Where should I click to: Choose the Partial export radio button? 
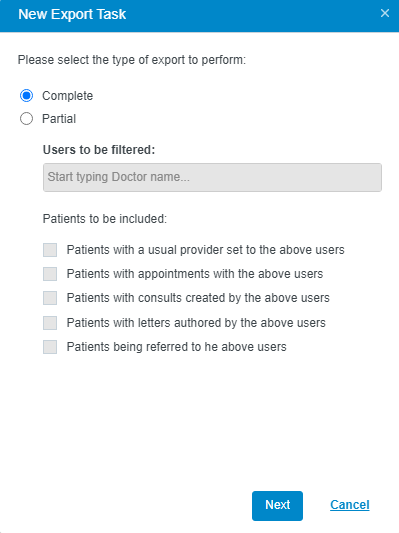point(27,119)
